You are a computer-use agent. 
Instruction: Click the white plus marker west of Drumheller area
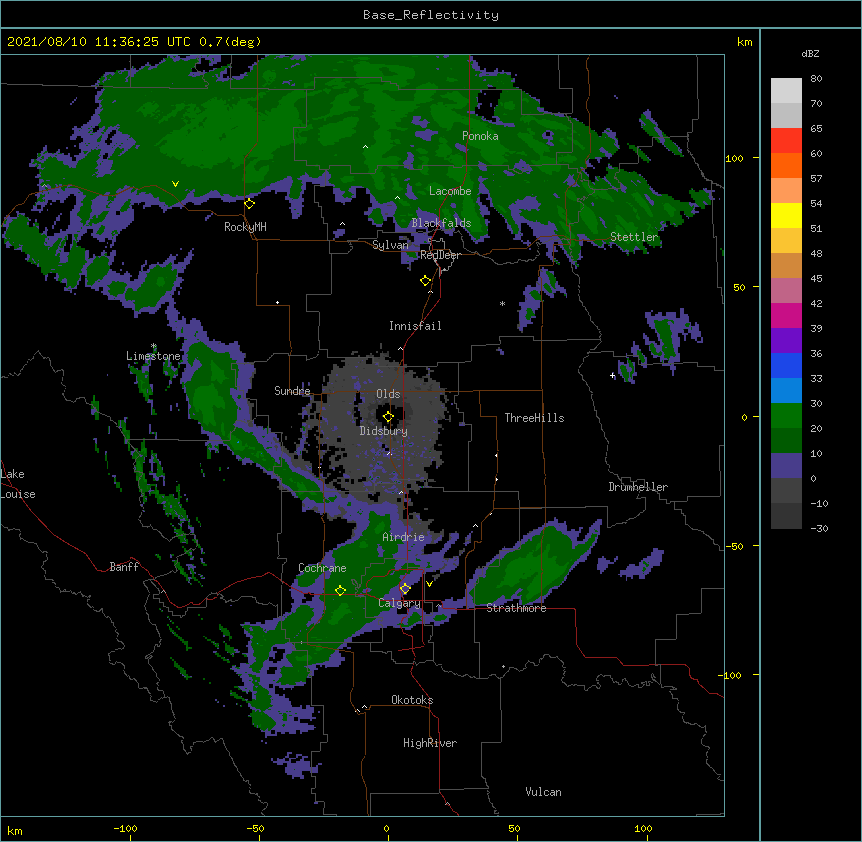coord(612,375)
